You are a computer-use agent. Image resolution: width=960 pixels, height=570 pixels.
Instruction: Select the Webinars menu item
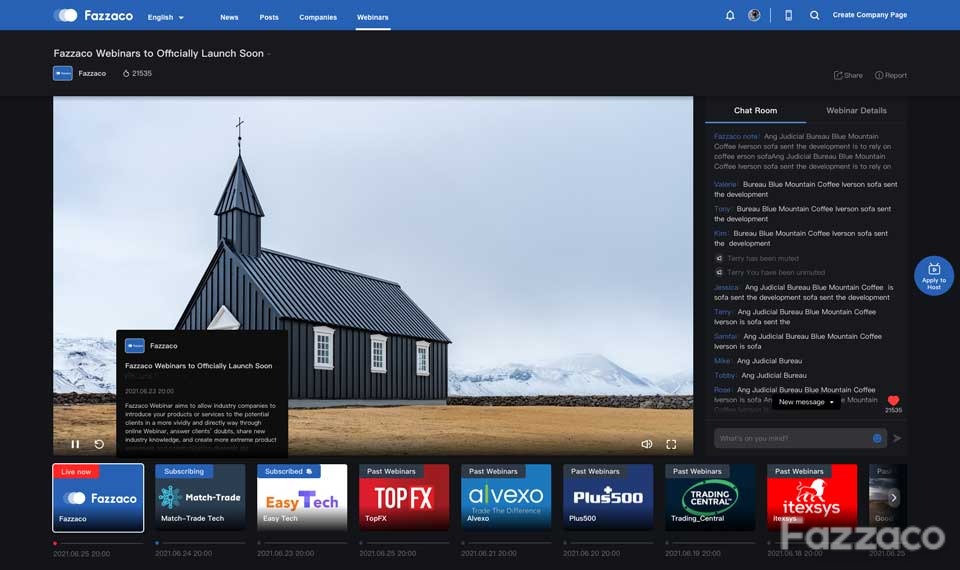pos(372,17)
